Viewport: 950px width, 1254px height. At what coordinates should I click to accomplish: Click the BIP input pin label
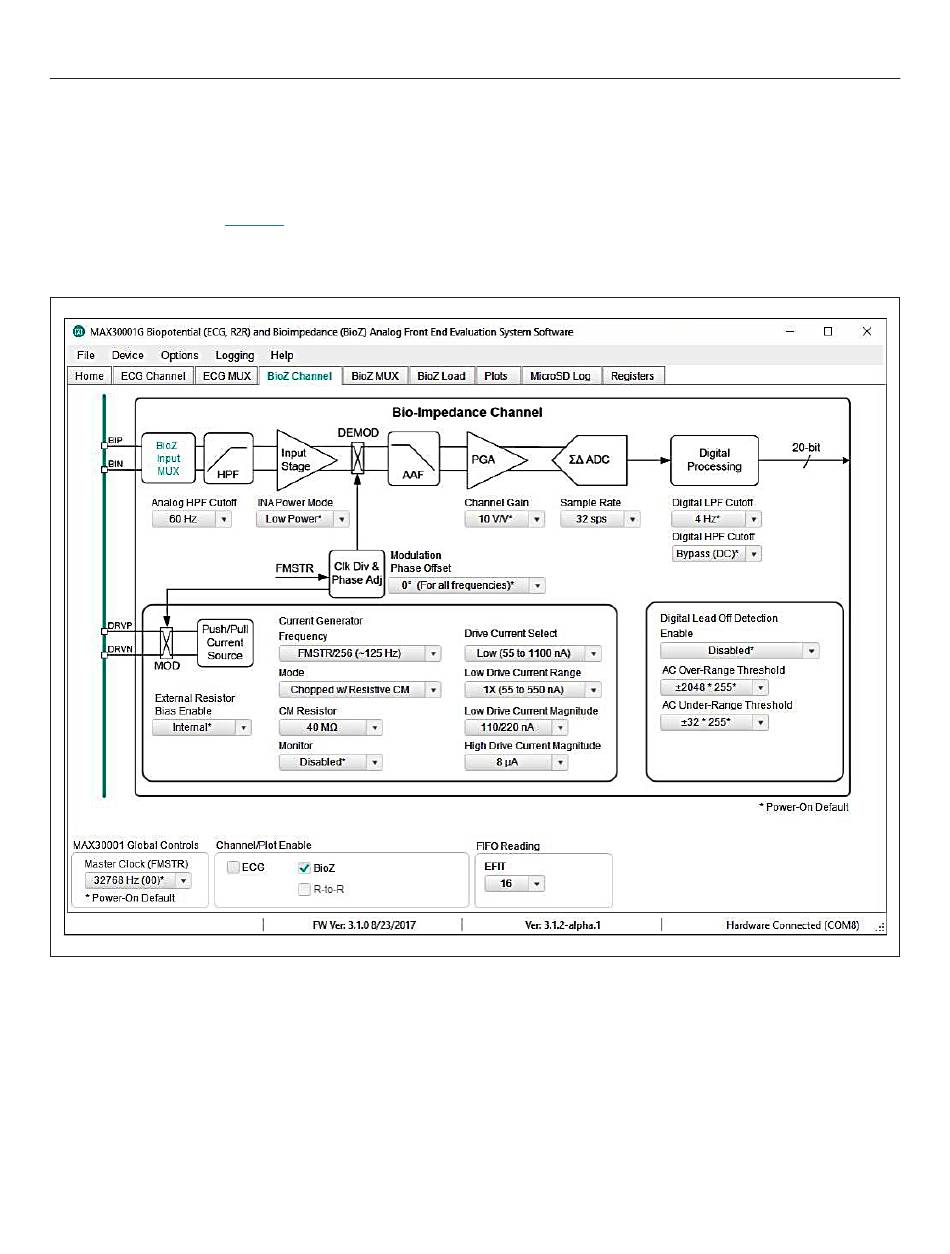pyautogui.click(x=115, y=440)
